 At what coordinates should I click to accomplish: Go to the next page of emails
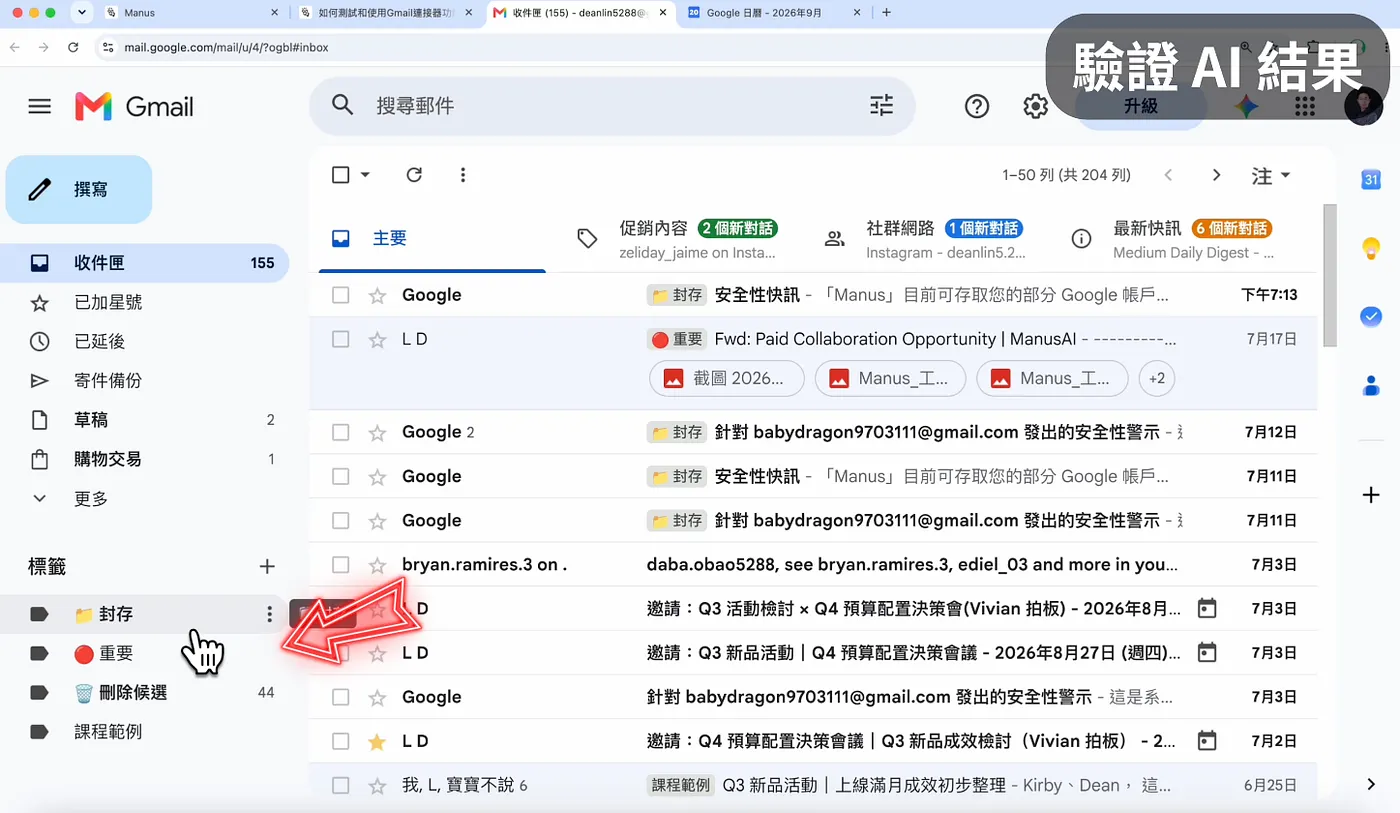(1216, 175)
